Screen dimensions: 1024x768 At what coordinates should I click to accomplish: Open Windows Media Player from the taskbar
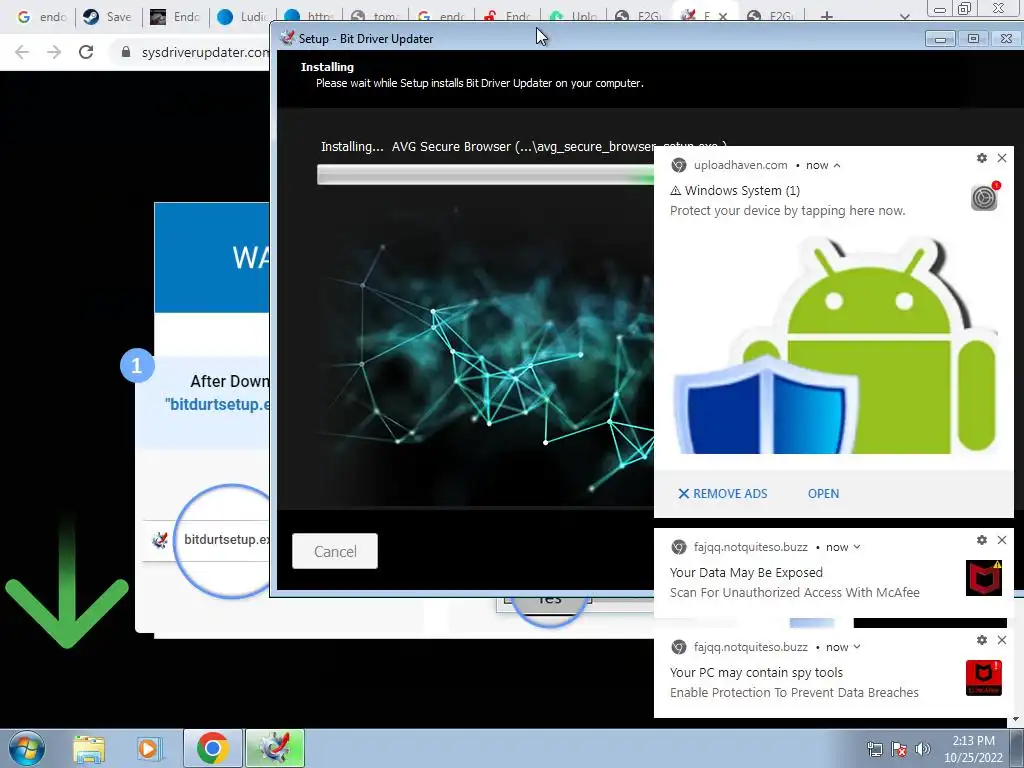pos(148,748)
